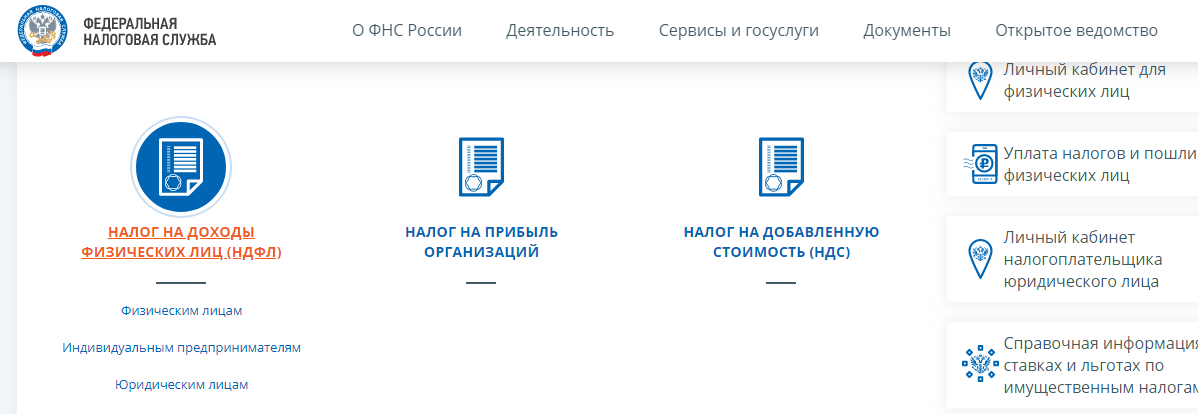Open Налог на доходы физических лиц (НДФЛ) link
This screenshot has width=1198, height=414.
[181, 242]
